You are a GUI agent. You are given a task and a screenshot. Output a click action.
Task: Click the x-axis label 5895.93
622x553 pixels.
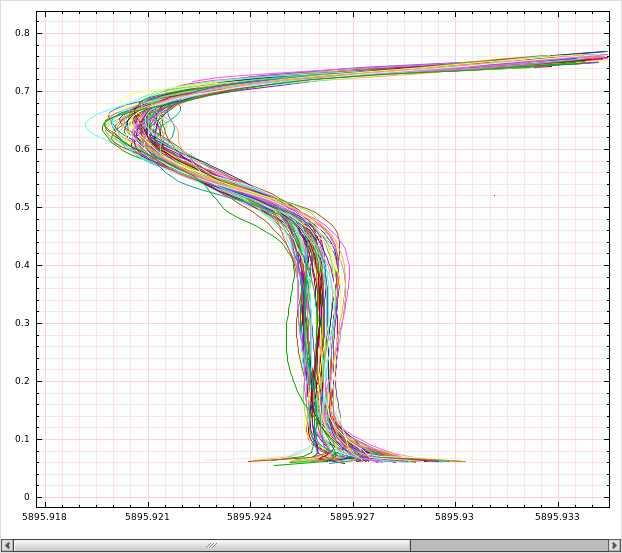tap(455, 517)
